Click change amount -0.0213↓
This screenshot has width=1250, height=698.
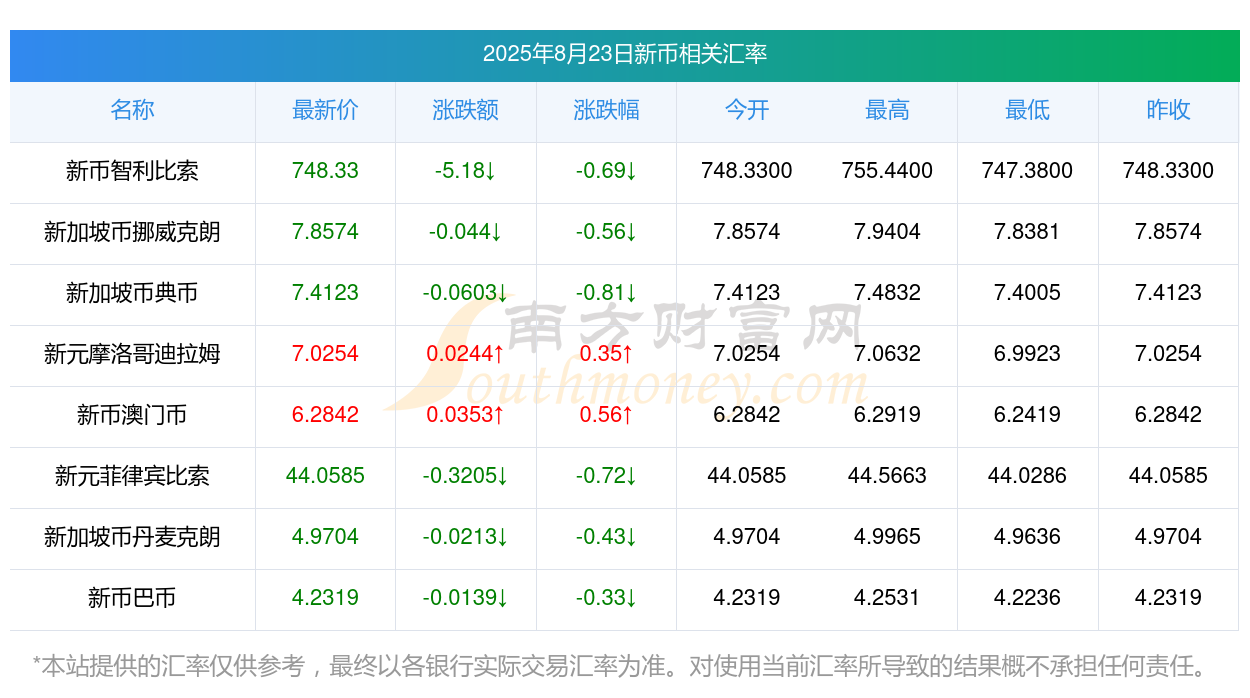coord(466,537)
